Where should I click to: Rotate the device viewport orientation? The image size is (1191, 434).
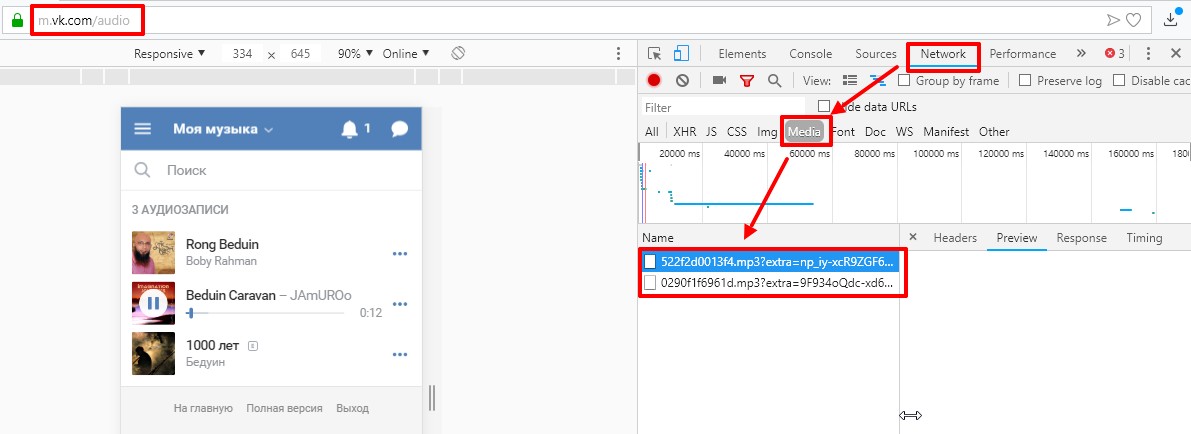(458, 53)
